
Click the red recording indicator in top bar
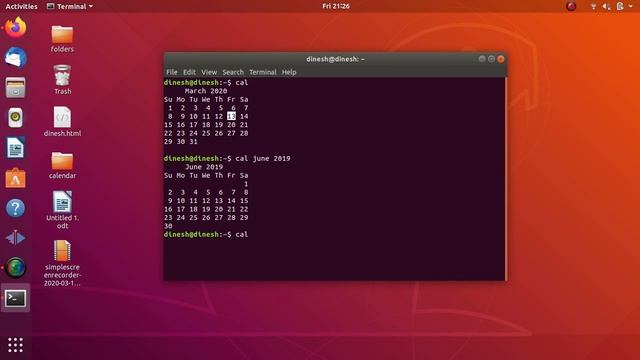click(571, 6)
